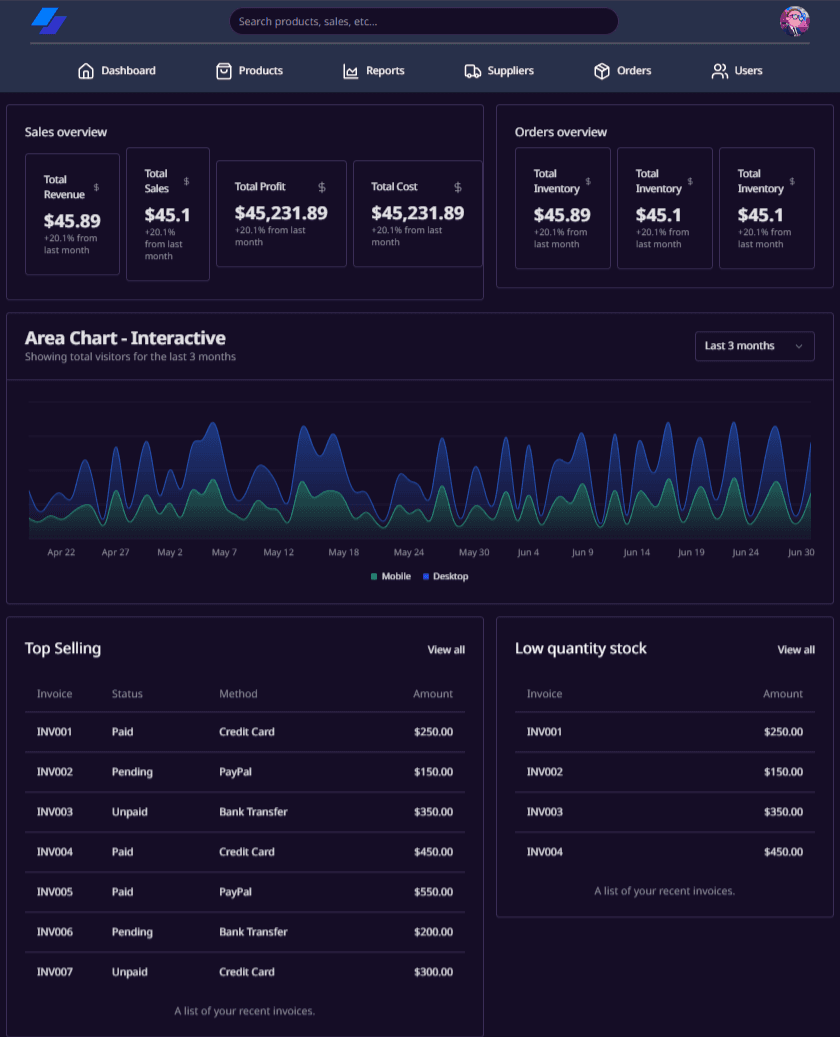
Task: Click View all in Low quantity stock
Action: click(x=796, y=649)
